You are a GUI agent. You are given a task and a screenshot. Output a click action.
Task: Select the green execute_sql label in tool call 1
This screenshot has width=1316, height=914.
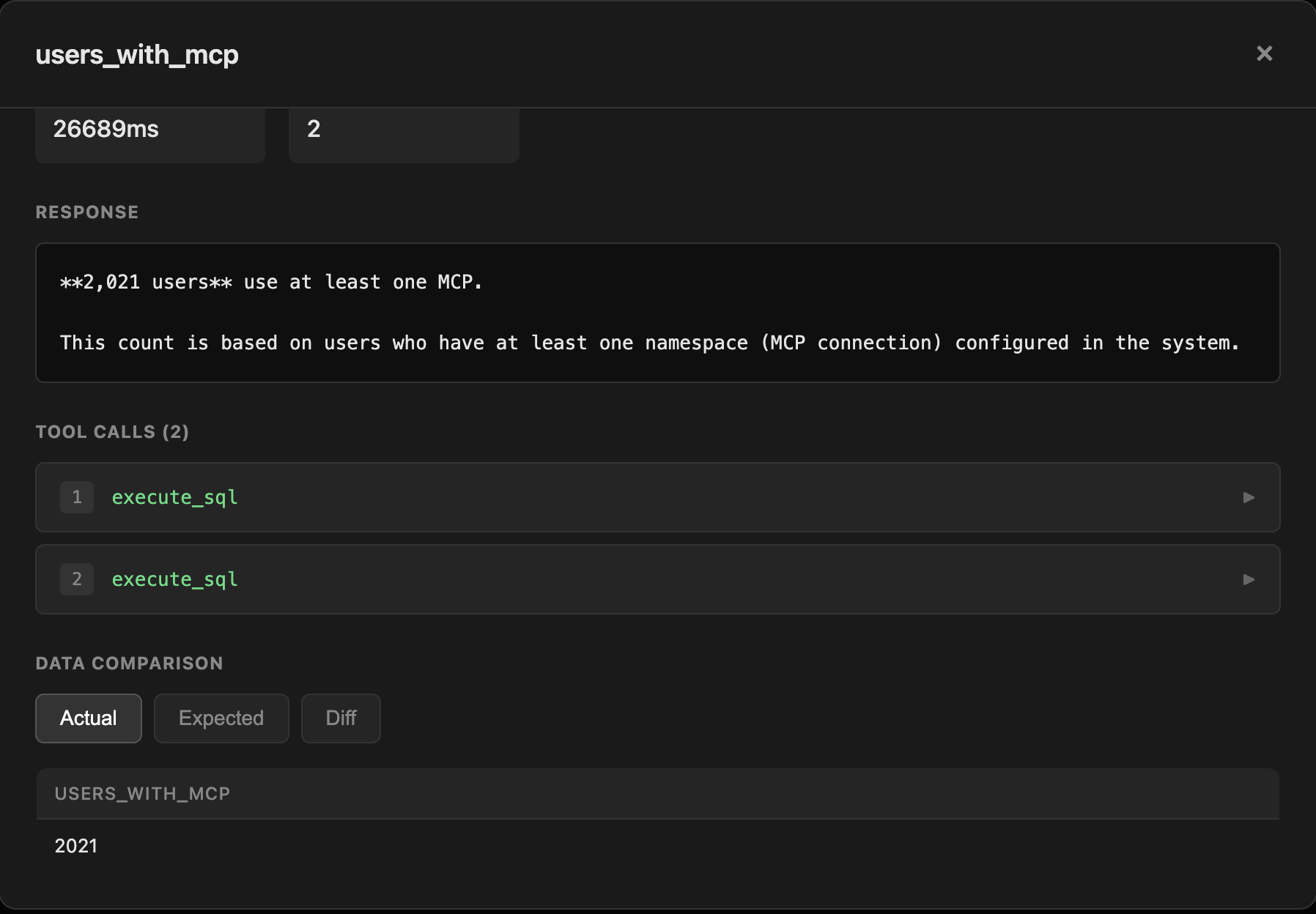coord(174,497)
